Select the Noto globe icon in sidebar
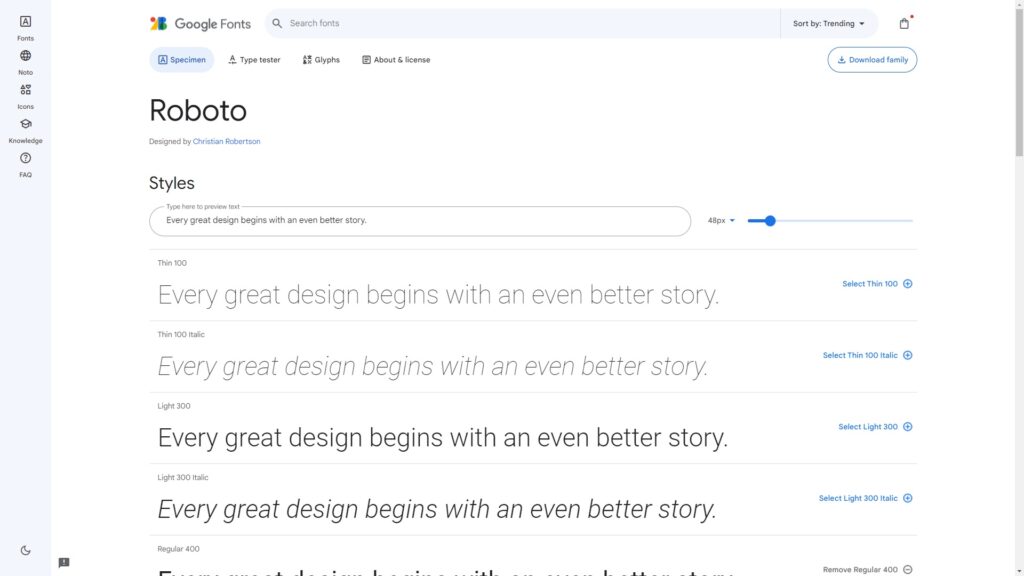This screenshot has height=576, width=1024. coord(25,58)
